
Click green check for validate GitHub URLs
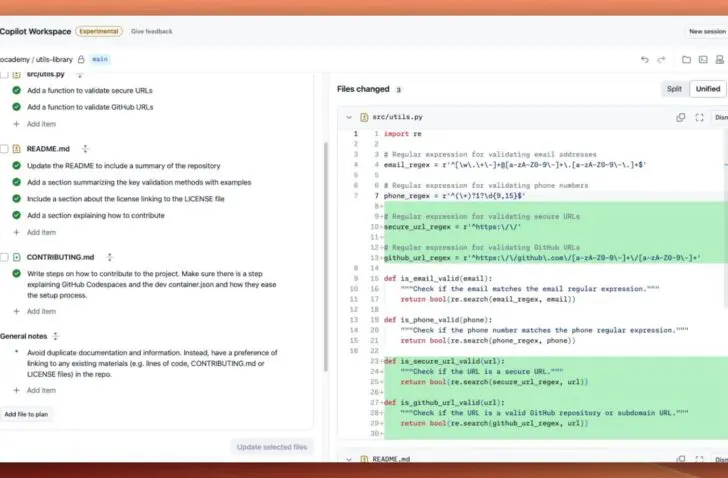coord(17,107)
